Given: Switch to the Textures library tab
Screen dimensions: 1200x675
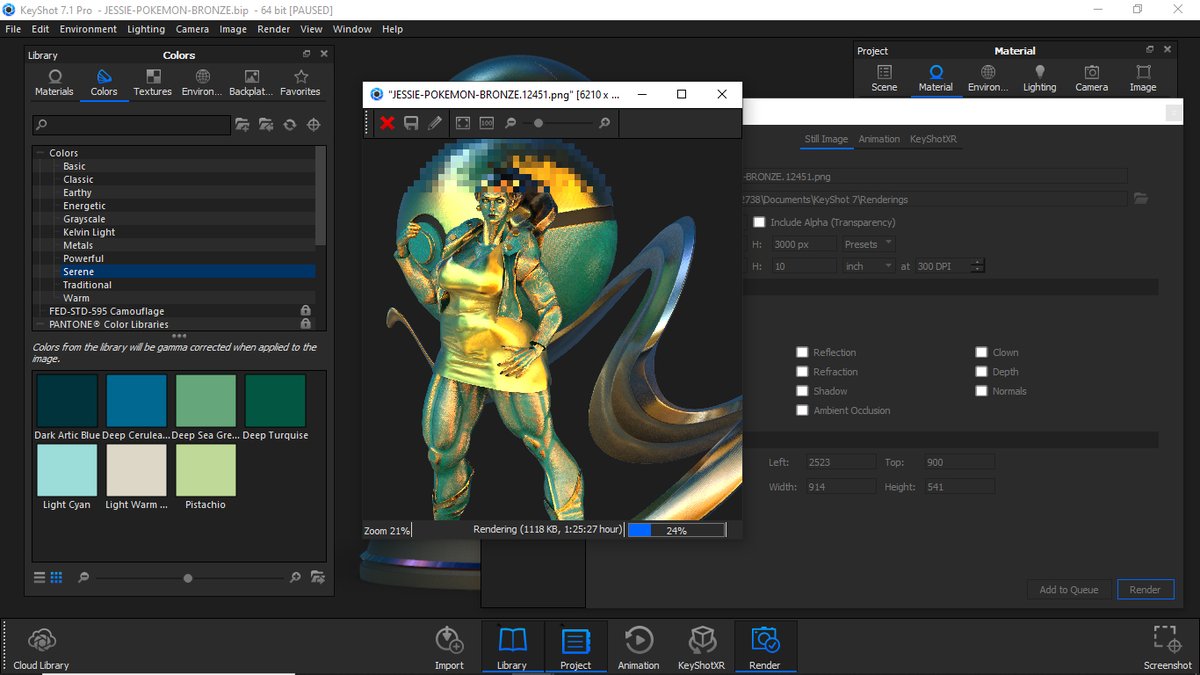Looking at the screenshot, I should (152, 83).
